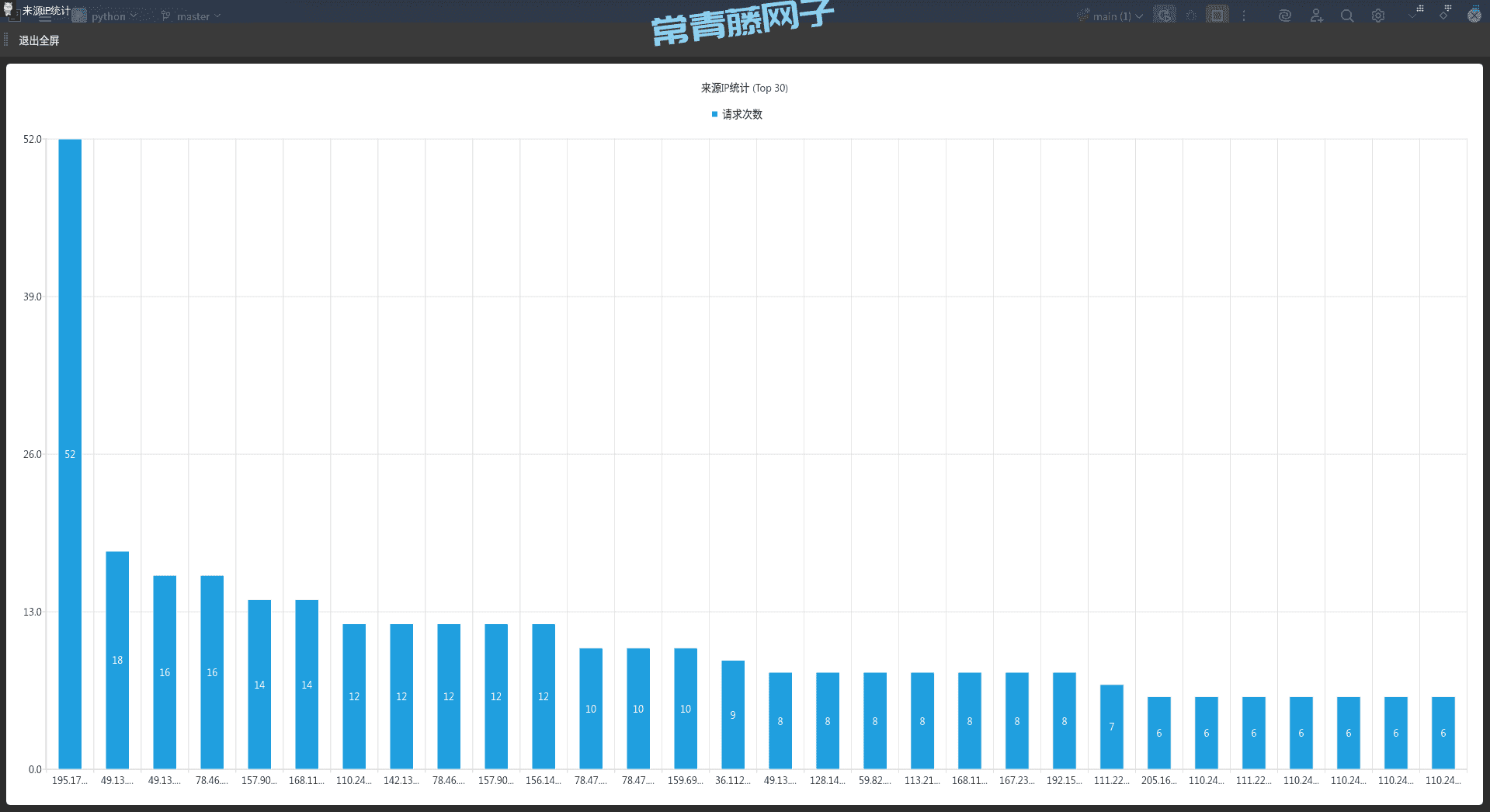Image resolution: width=1490 pixels, height=812 pixels.
Task: Click the x-axis label 205.16...
Action: click(1158, 780)
